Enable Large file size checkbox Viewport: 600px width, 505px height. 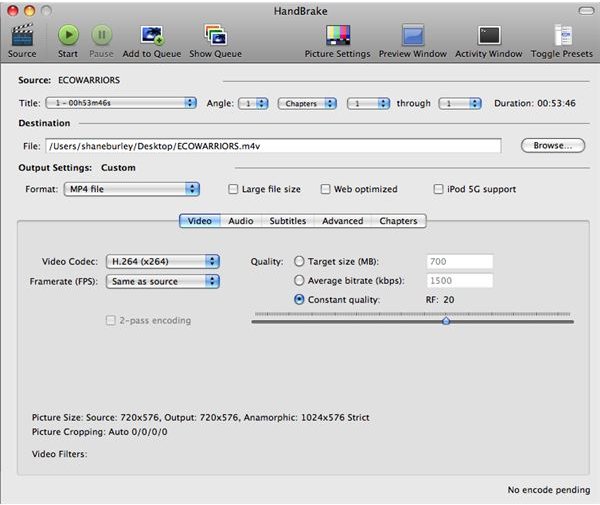233,189
